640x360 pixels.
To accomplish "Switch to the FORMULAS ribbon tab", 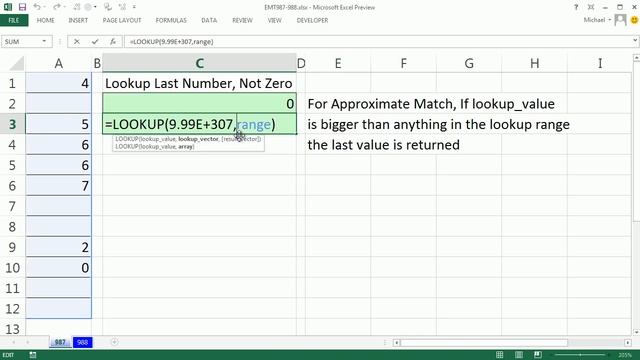I will [x=171, y=20].
